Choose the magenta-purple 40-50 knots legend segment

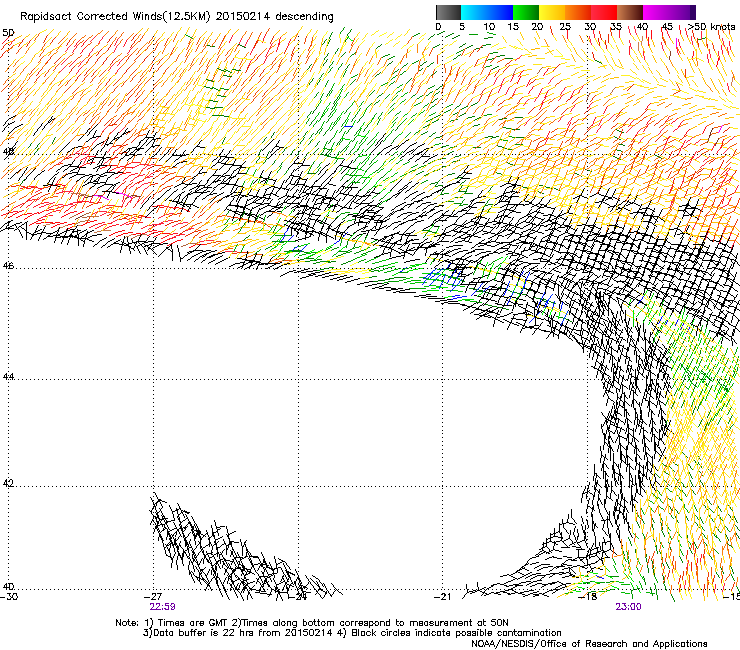tap(669, 12)
